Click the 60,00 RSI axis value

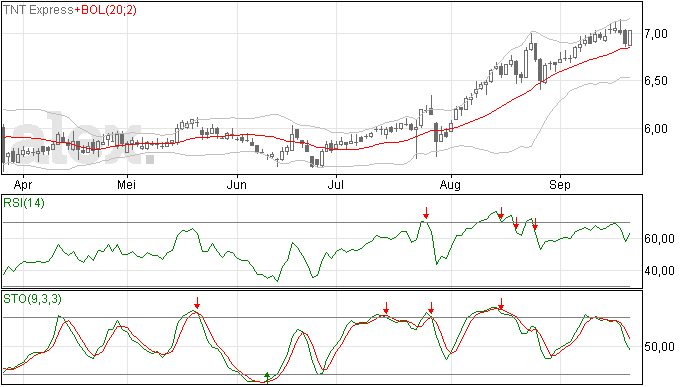659,239
